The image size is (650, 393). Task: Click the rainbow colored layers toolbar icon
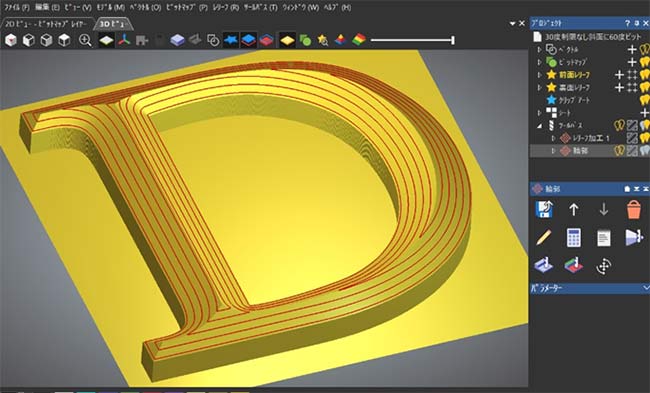pos(359,40)
